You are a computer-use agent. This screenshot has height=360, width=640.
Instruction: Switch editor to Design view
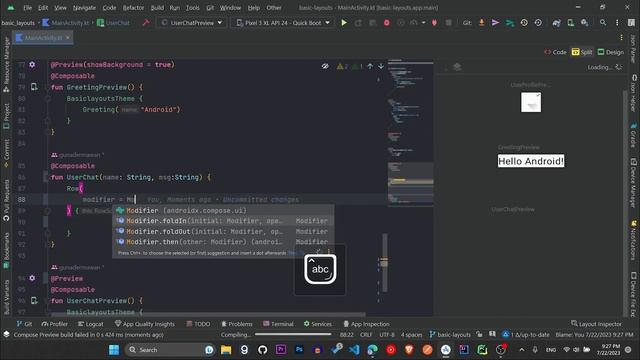coord(611,52)
